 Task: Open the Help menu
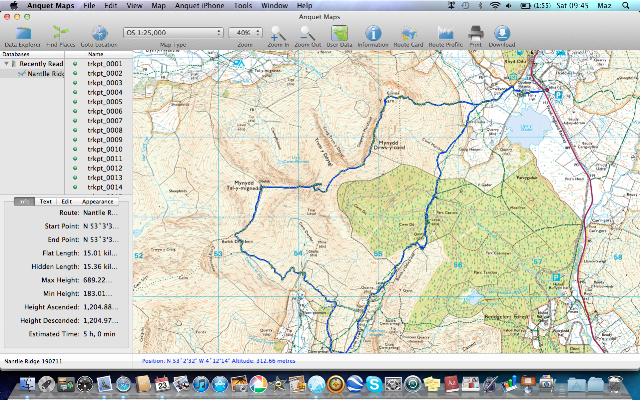pyautogui.click(x=304, y=6)
